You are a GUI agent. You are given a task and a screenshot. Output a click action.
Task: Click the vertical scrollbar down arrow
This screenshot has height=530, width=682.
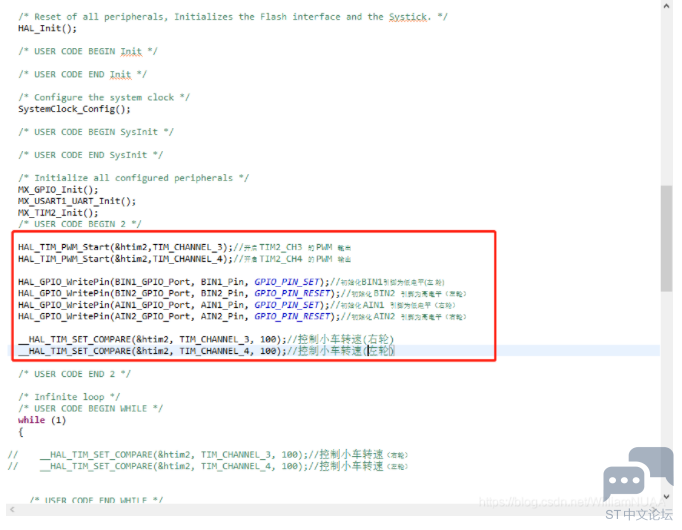point(666,497)
